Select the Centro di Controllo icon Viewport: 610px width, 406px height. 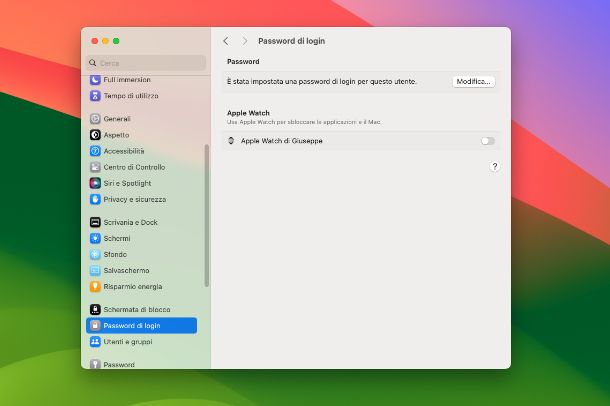click(x=95, y=167)
